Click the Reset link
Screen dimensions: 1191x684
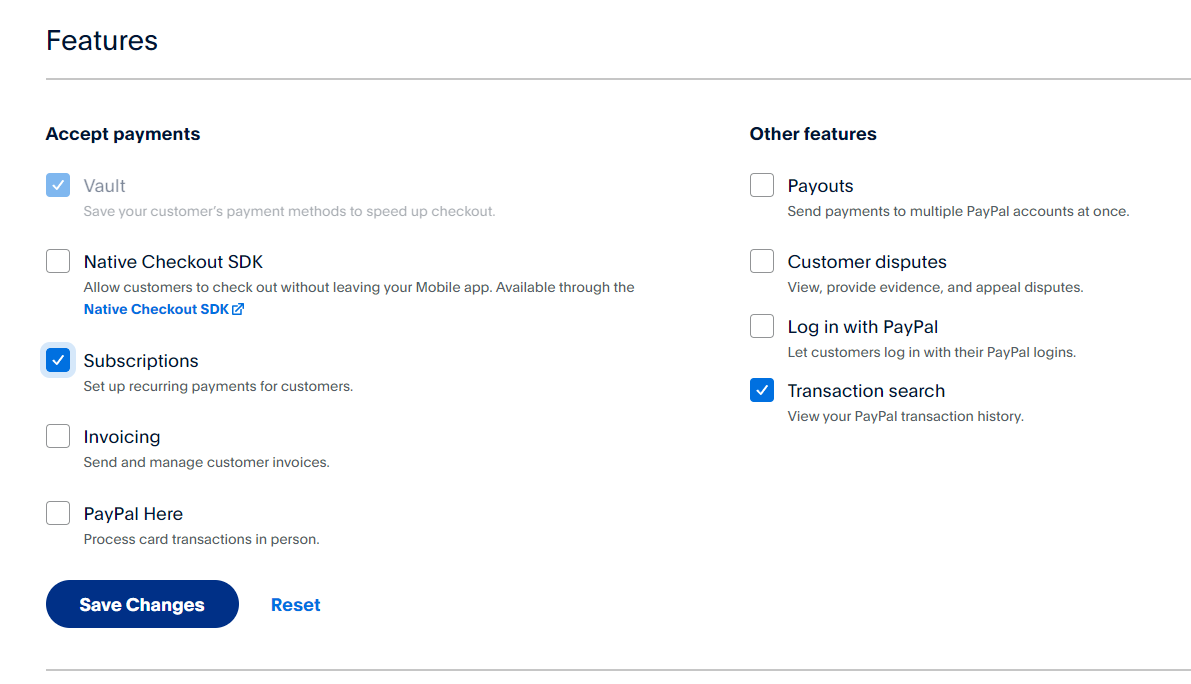296,605
